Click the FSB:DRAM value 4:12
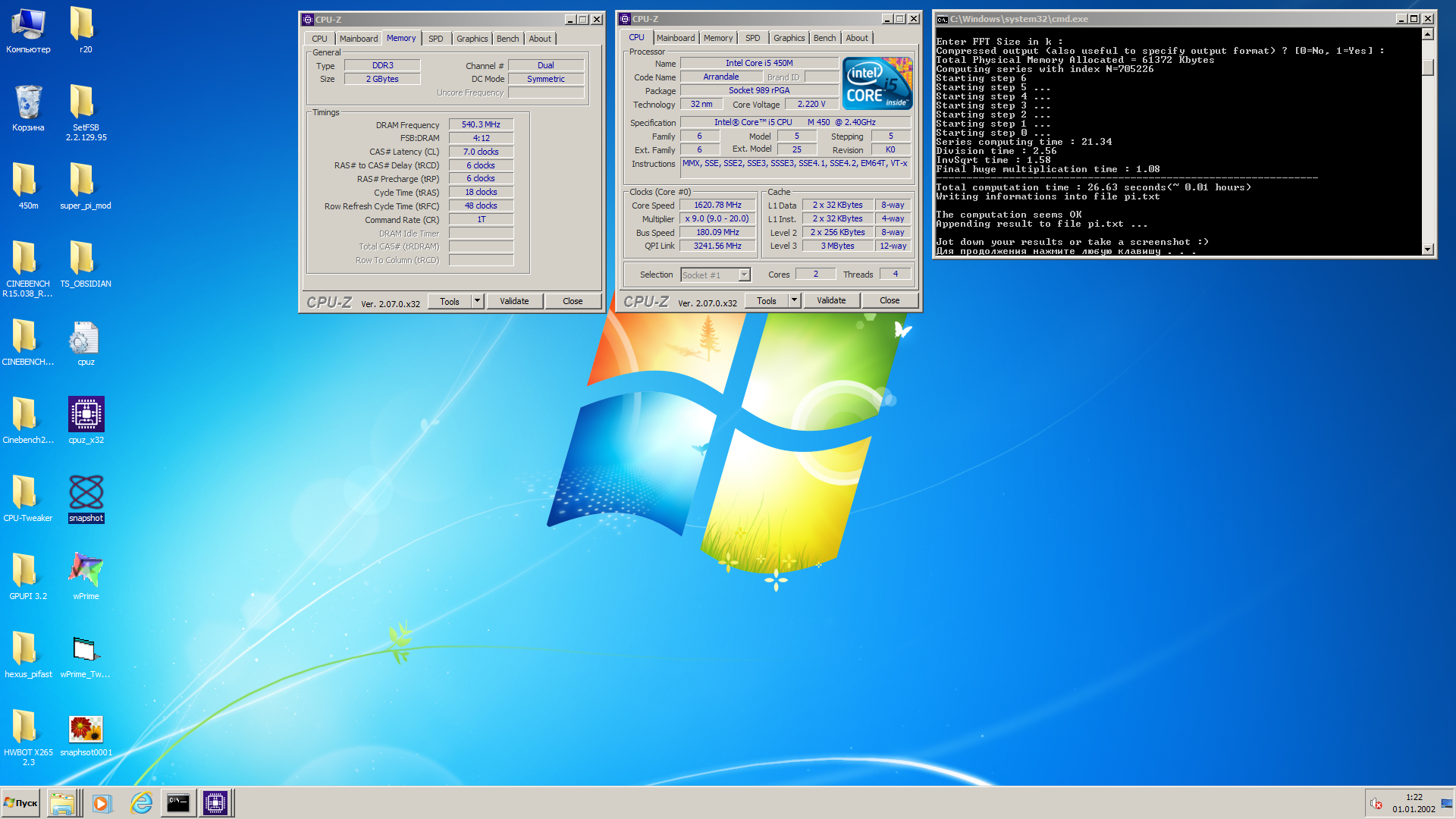 pyautogui.click(x=481, y=138)
